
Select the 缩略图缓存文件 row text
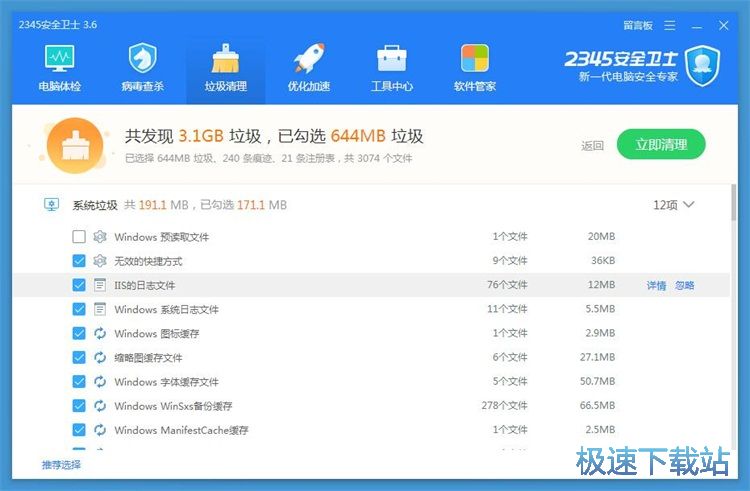point(148,358)
